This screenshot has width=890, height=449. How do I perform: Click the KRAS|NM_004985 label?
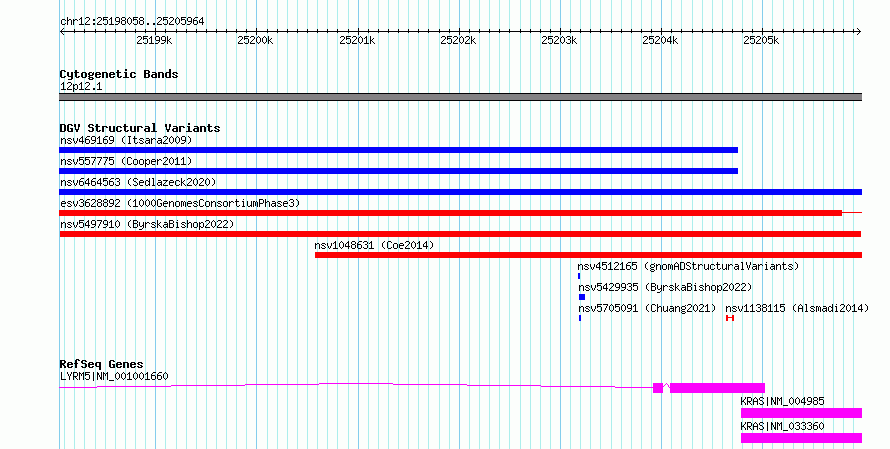(x=782, y=401)
